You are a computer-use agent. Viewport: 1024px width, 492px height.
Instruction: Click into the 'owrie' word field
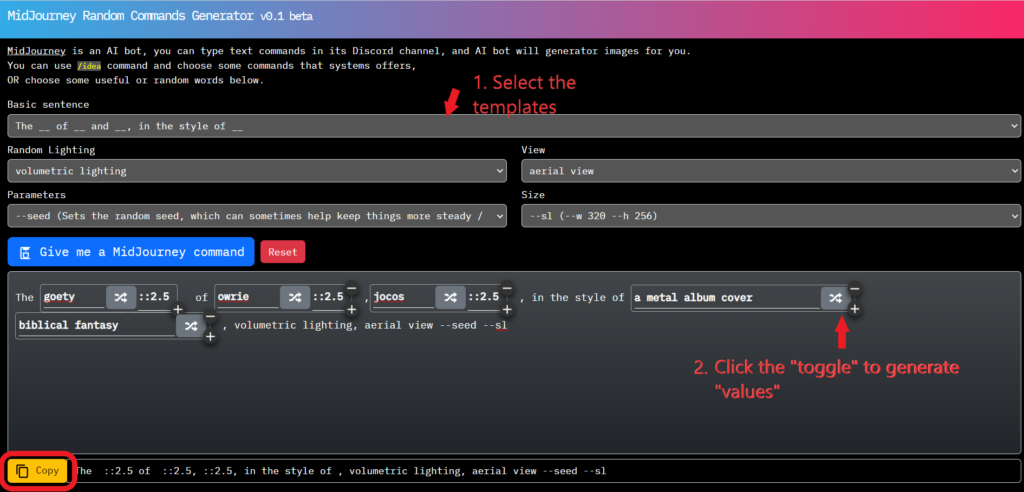pos(248,297)
